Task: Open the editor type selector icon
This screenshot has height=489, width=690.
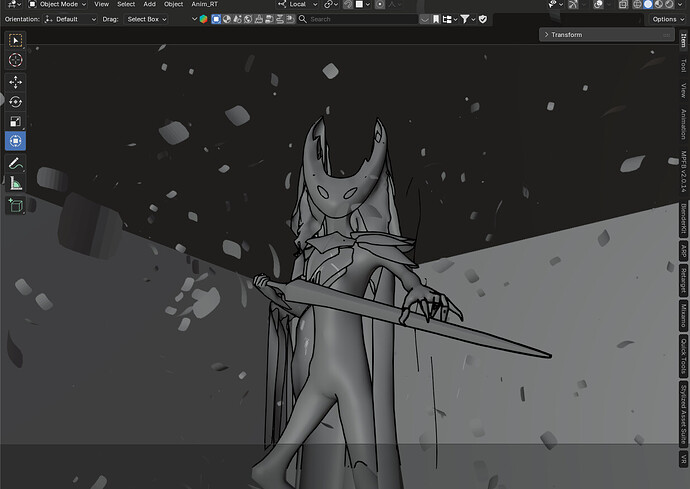Action: [x=14, y=4]
